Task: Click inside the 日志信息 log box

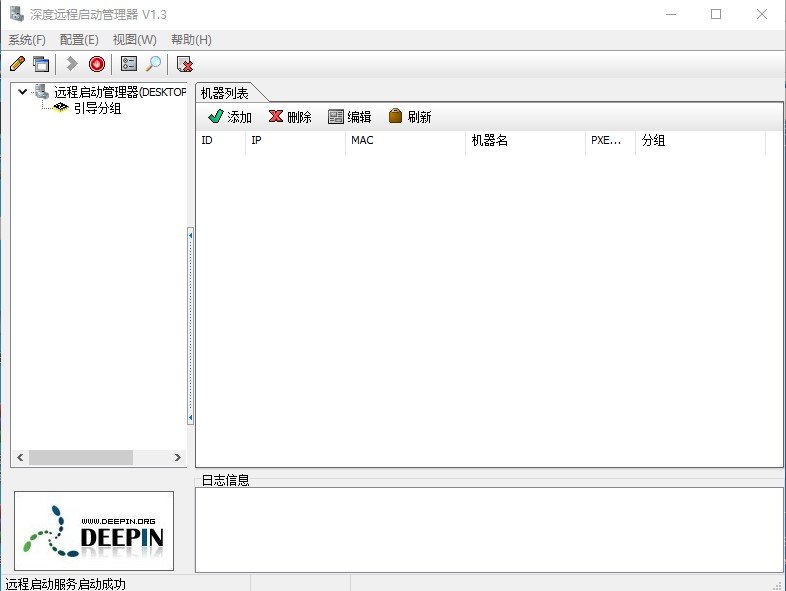Action: (489, 530)
